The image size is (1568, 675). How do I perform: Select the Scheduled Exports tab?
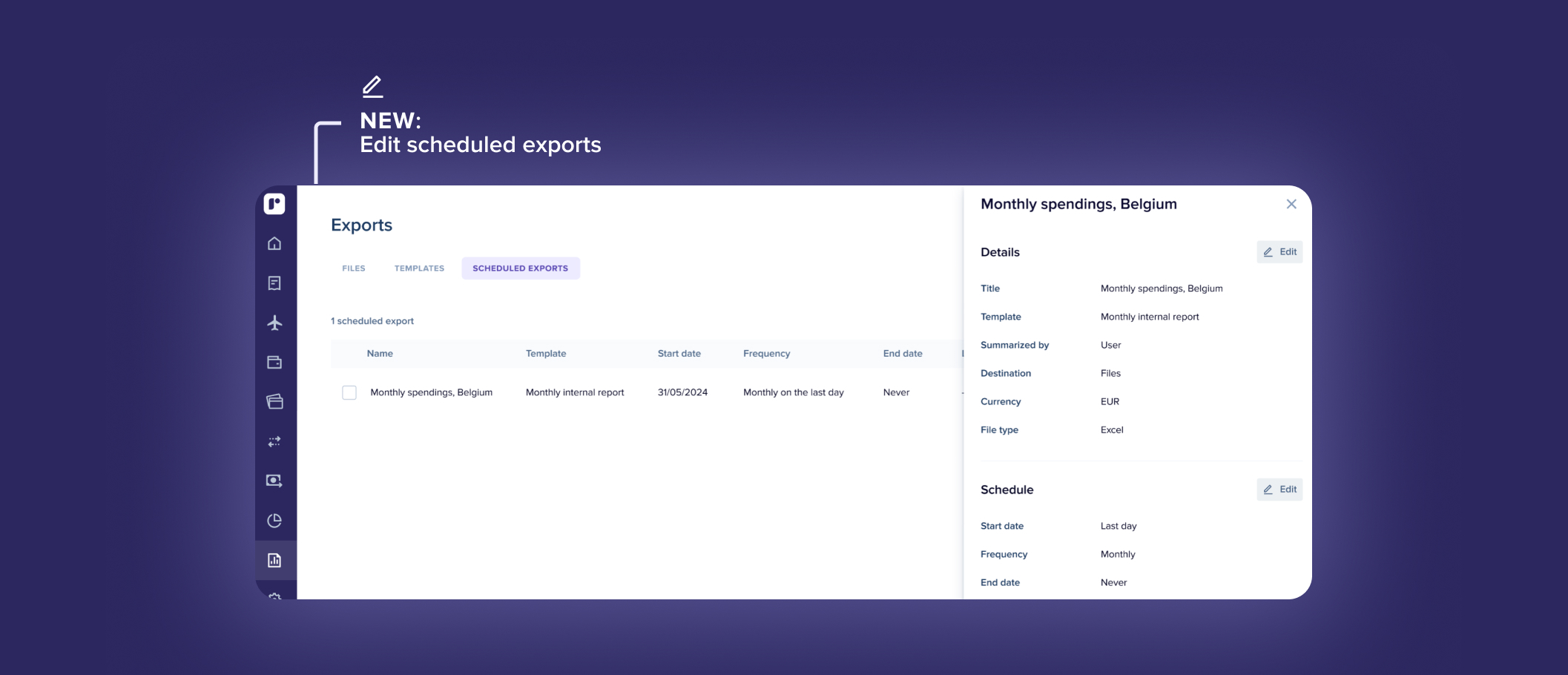pos(520,269)
